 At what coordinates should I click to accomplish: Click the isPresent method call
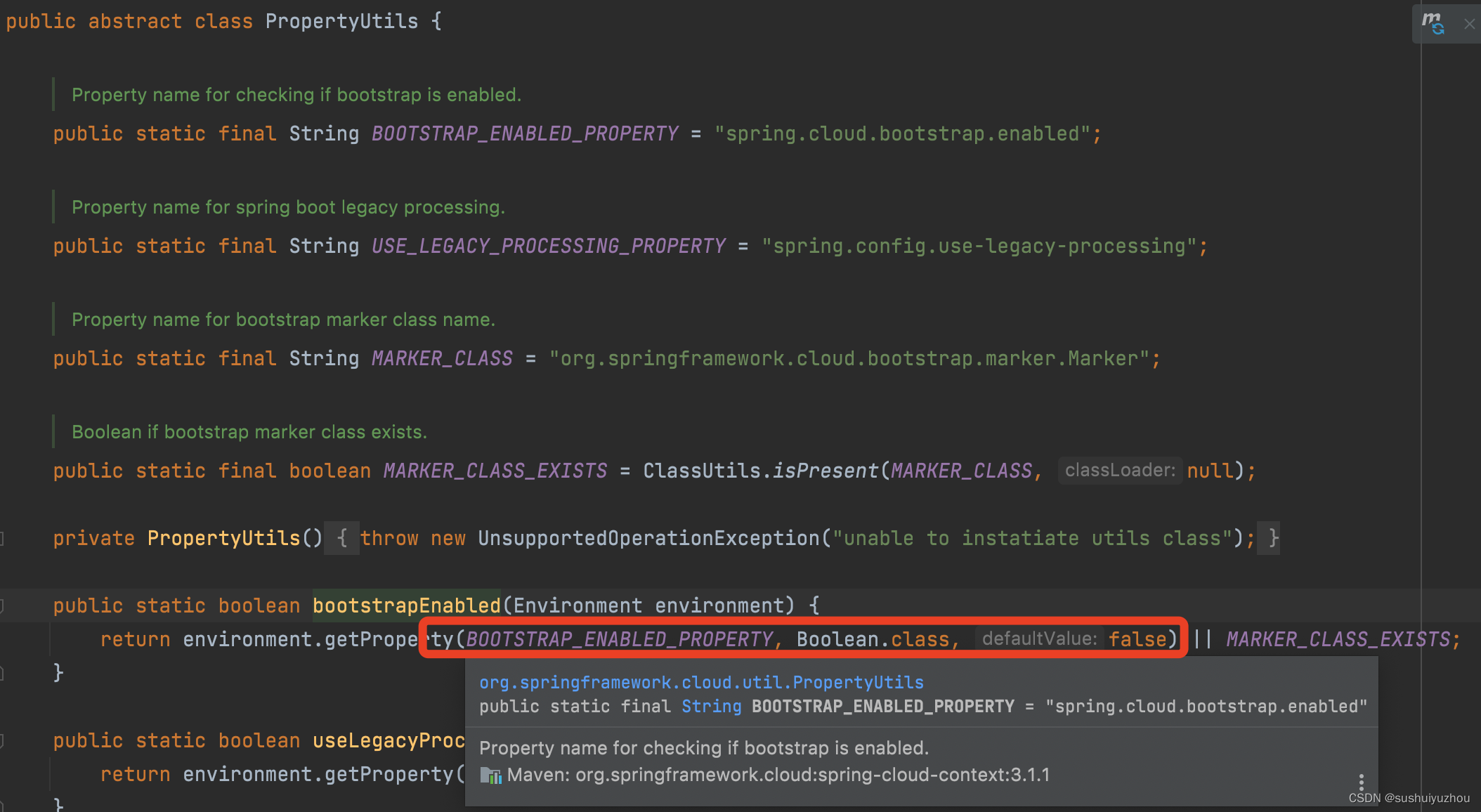[826, 471]
